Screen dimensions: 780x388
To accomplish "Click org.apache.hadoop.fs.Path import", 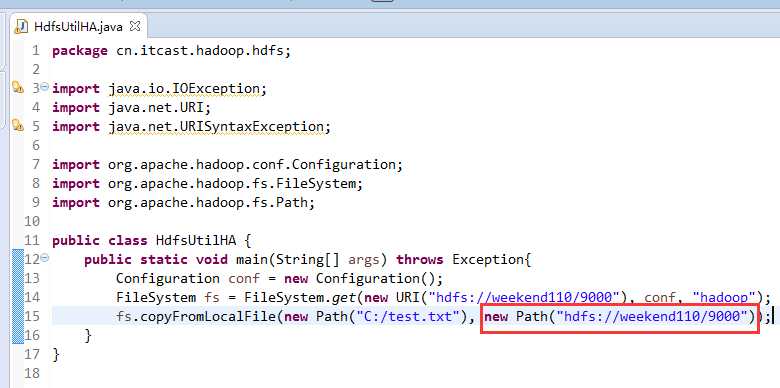I will tap(208, 203).
